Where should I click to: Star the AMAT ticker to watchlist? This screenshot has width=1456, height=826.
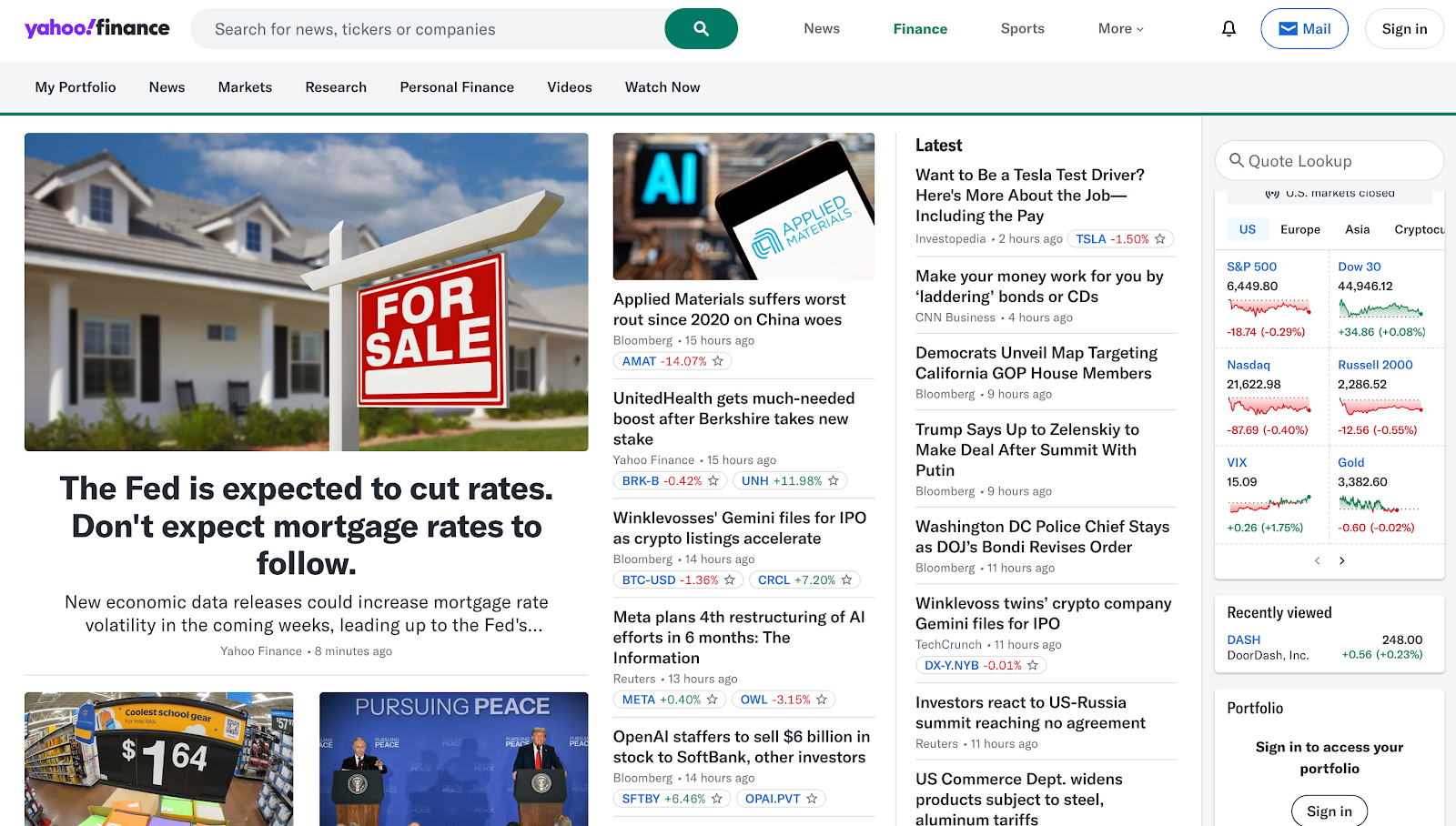pos(718,361)
